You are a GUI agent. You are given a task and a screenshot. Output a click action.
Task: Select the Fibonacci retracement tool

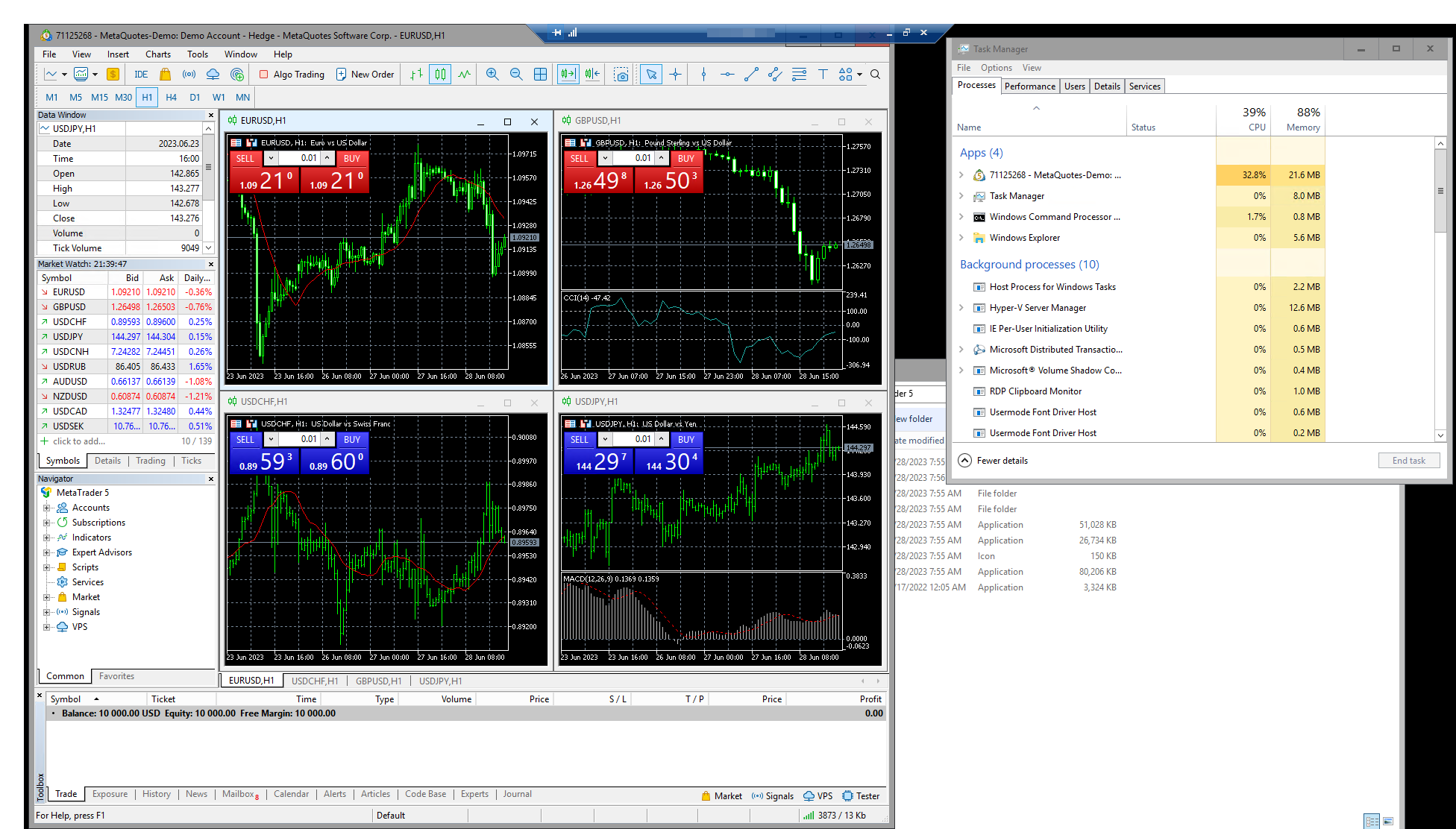point(799,75)
